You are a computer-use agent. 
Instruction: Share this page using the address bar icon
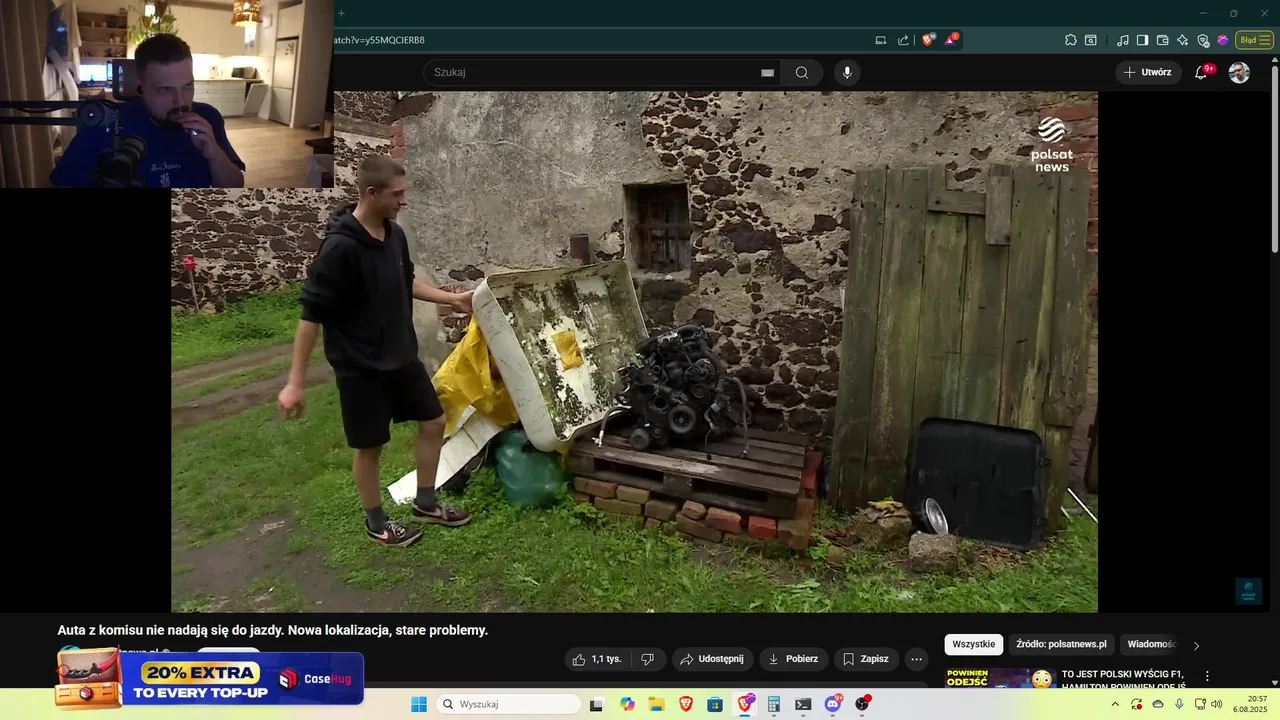click(x=903, y=40)
